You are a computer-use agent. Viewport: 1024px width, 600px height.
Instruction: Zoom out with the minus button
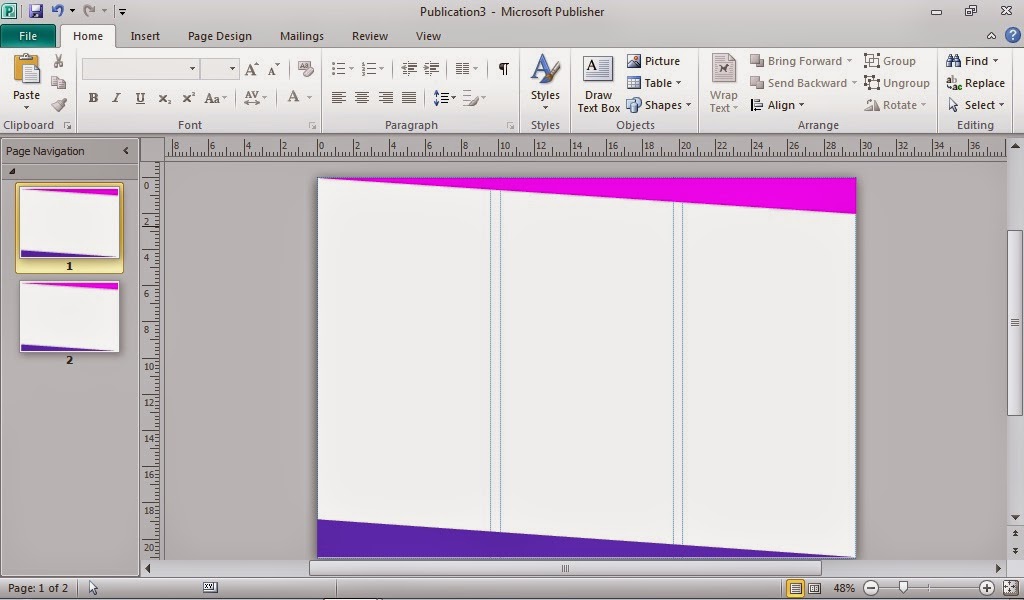[x=871, y=588]
